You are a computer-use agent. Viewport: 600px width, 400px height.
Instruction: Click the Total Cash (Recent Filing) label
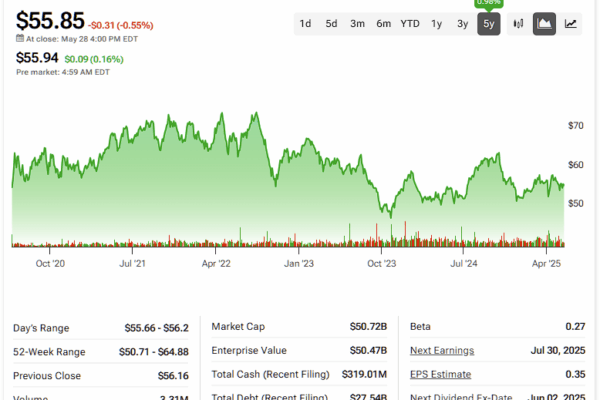(x=270, y=374)
